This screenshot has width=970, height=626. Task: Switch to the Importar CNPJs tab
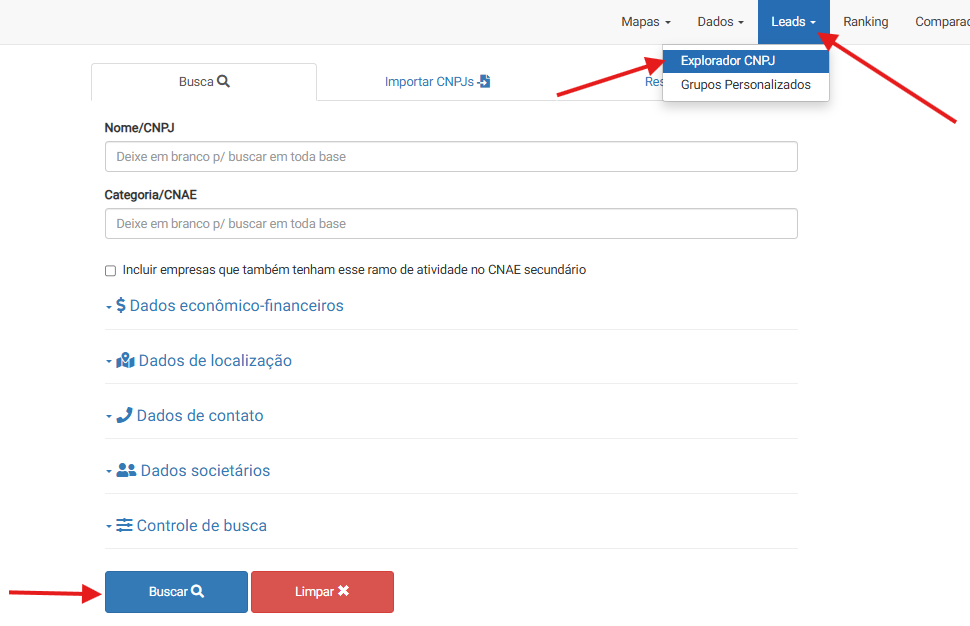pos(437,82)
